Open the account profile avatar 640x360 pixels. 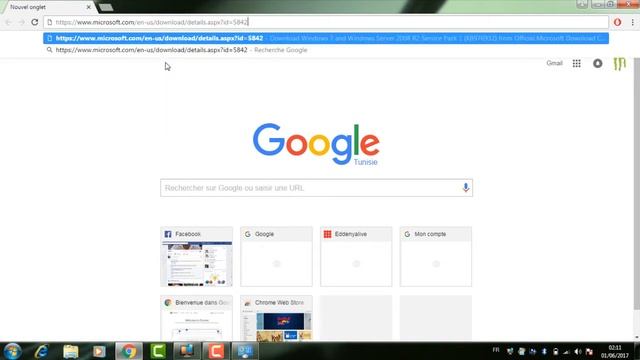point(620,63)
